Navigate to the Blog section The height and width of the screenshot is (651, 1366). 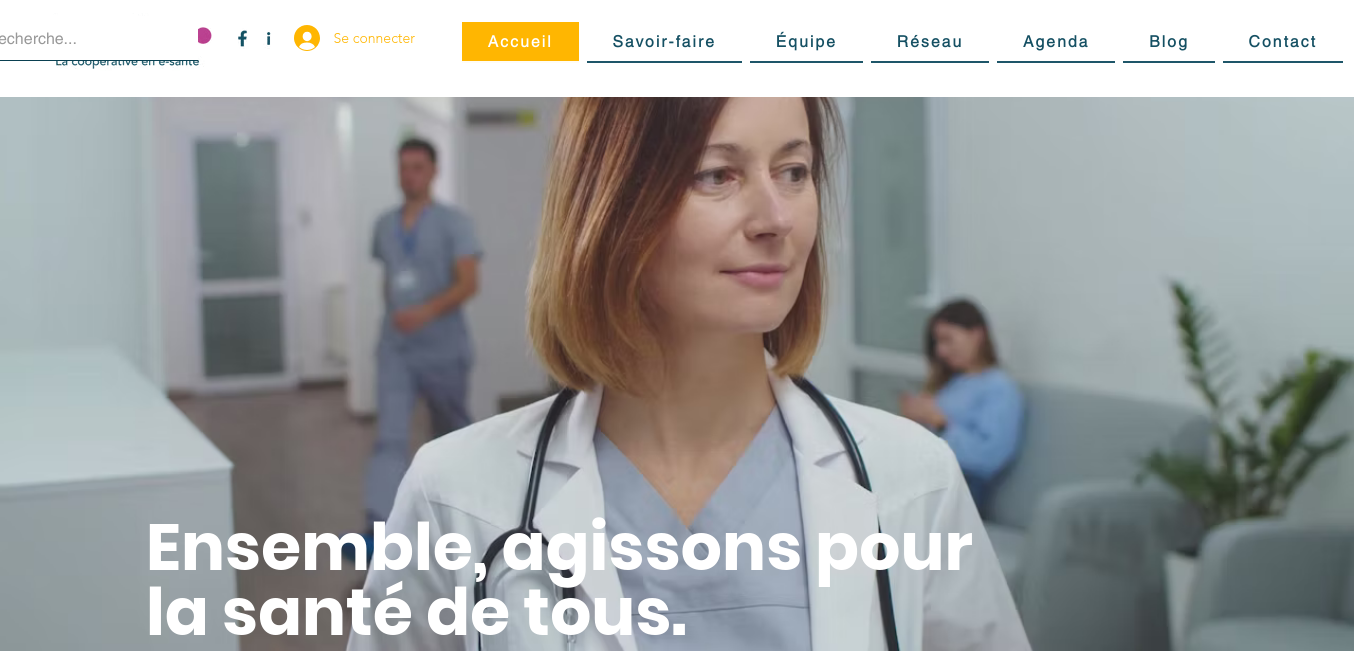[1169, 41]
